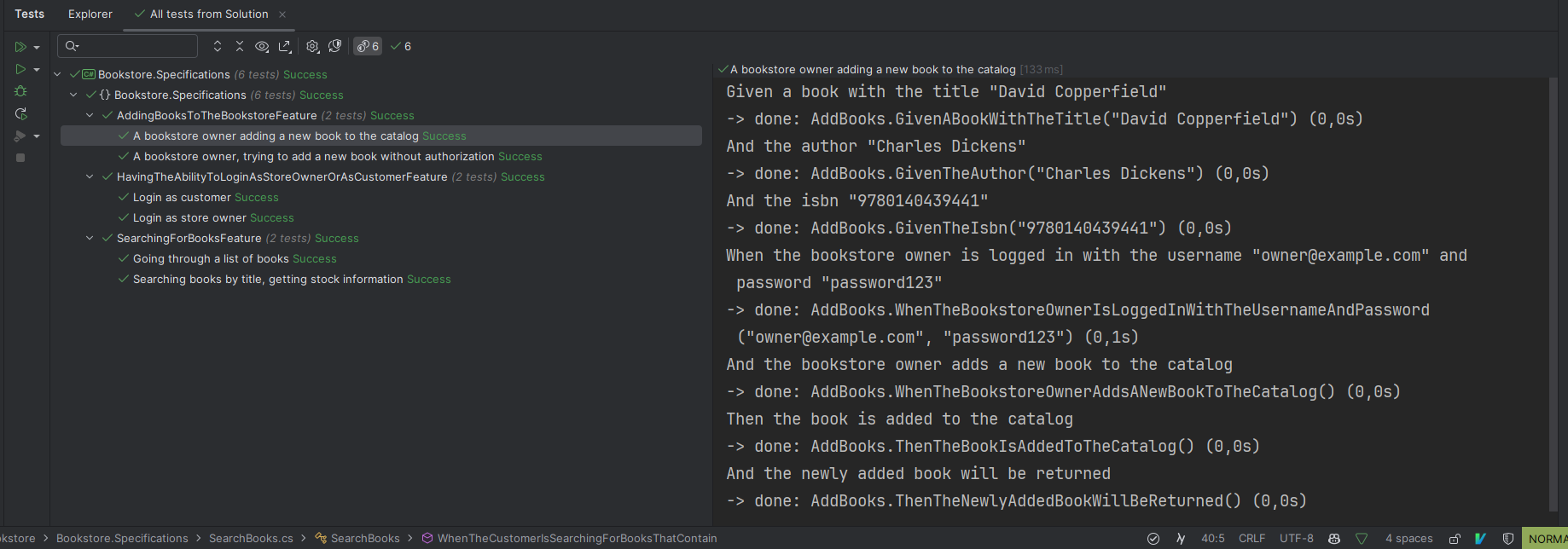
Task: Toggle the total tests filter showing 6
Action: [x=368, y=47]
